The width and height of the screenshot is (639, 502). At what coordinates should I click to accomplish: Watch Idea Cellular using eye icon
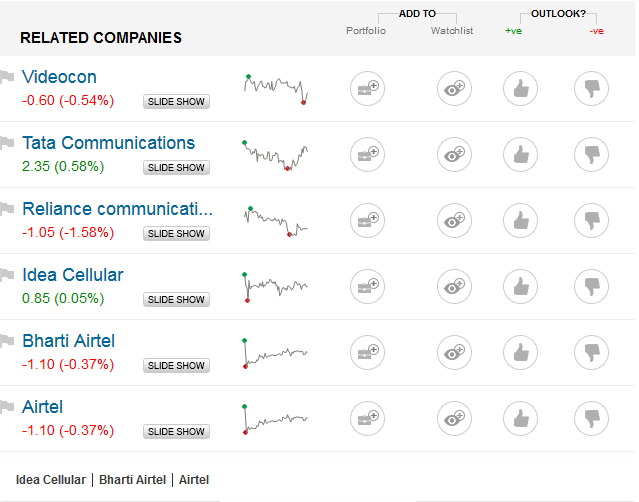[455, 287]
